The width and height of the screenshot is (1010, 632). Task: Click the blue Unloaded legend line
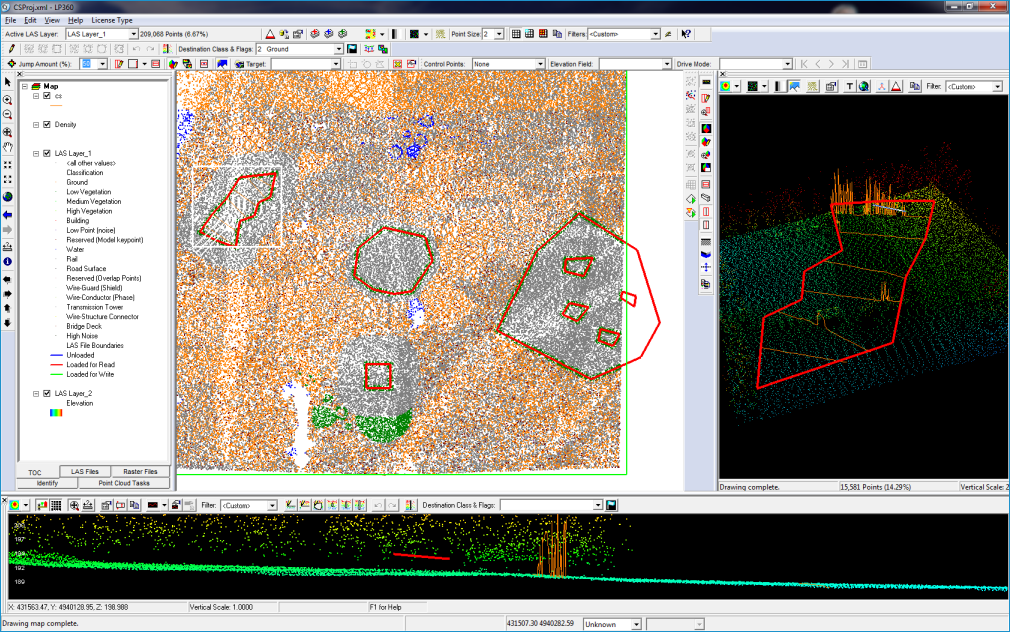56,355
